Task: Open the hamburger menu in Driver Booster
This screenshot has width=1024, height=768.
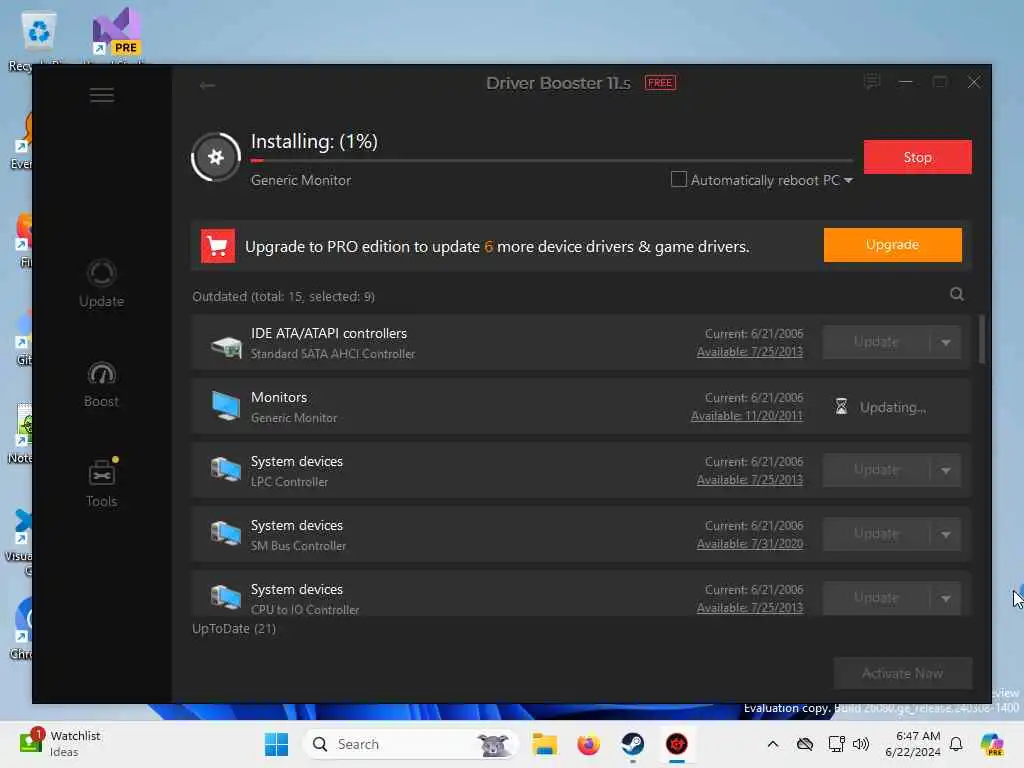Action: pyautogui.click(x=102, y=95)
